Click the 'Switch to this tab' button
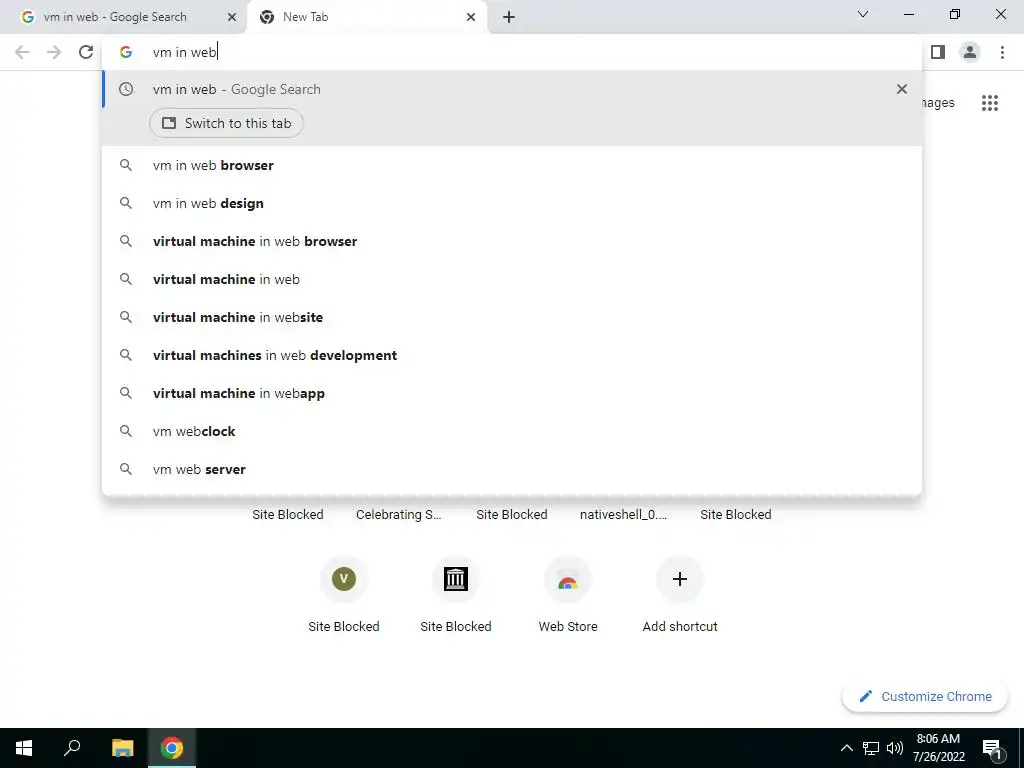The width and height of the screenshot is (1024, 768). click(x=227, y=123)
